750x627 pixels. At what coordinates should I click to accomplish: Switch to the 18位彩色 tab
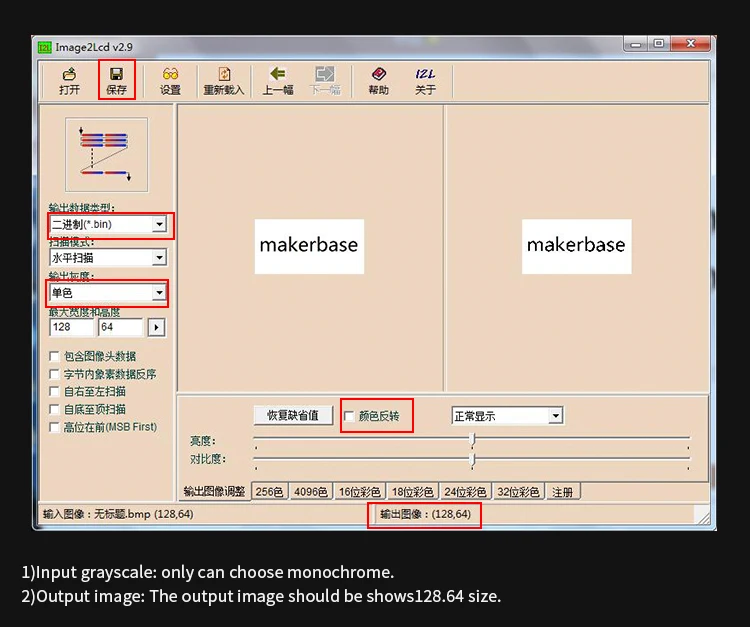413,492
